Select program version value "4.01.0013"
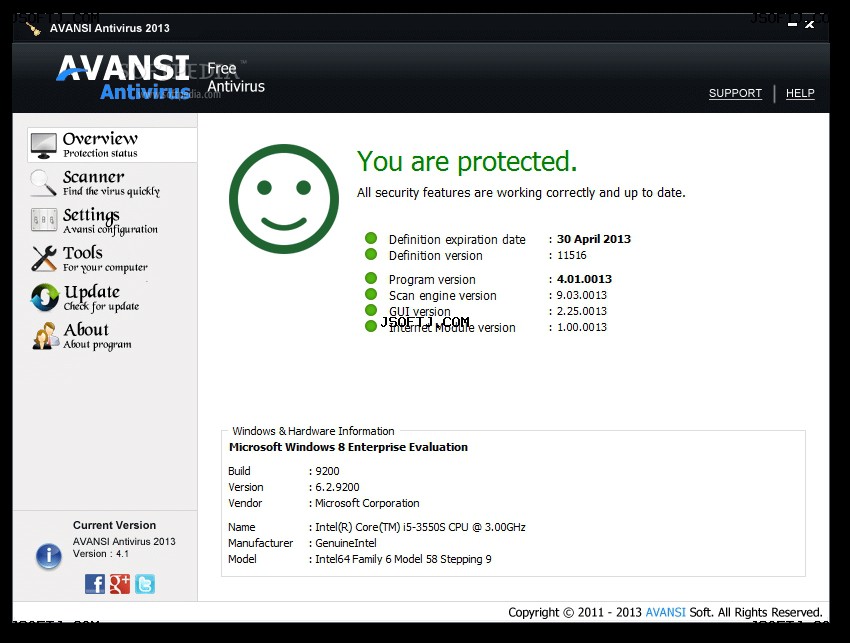 pos(584,279)
